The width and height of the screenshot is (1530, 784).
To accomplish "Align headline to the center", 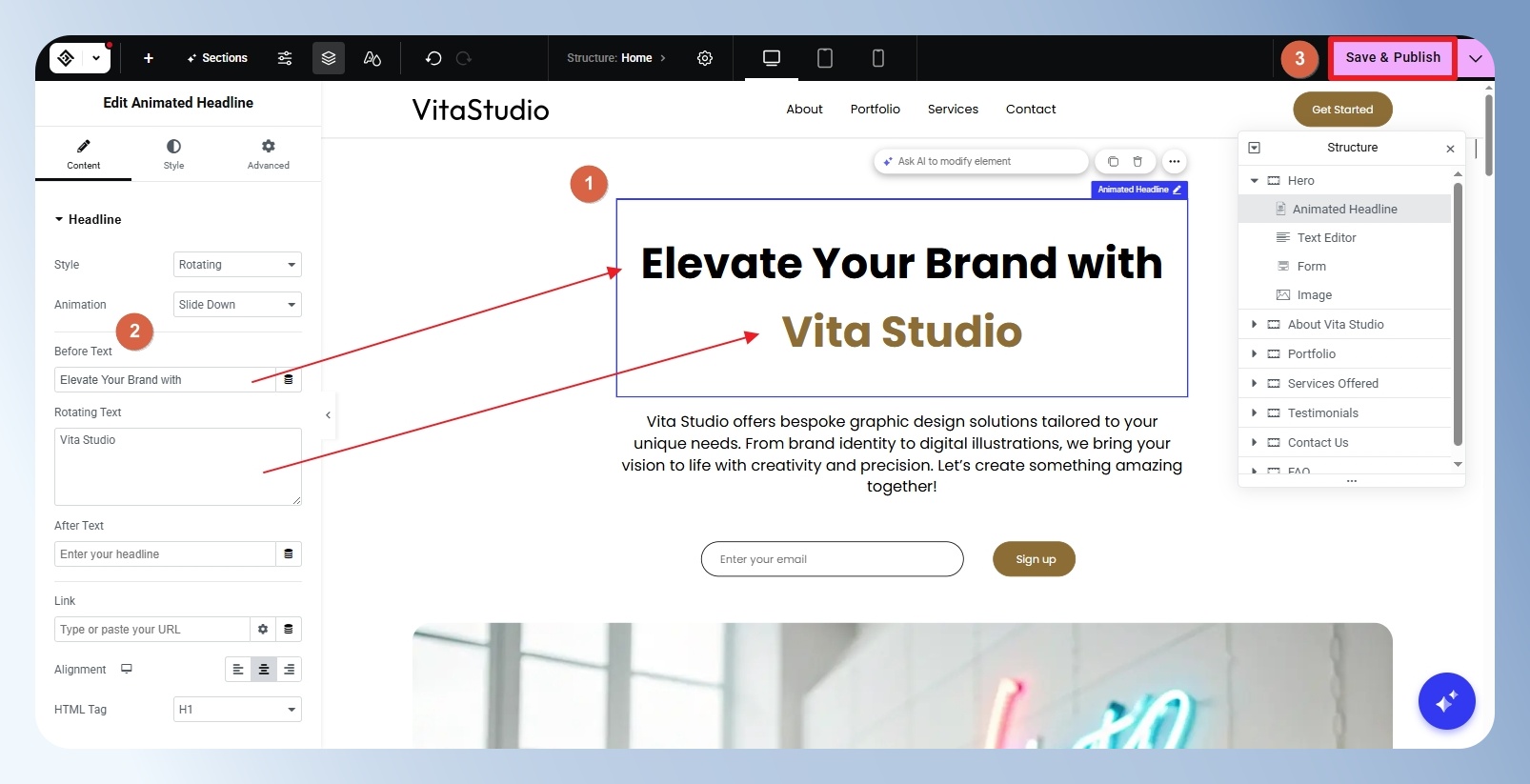I will (x=264, y=670).
